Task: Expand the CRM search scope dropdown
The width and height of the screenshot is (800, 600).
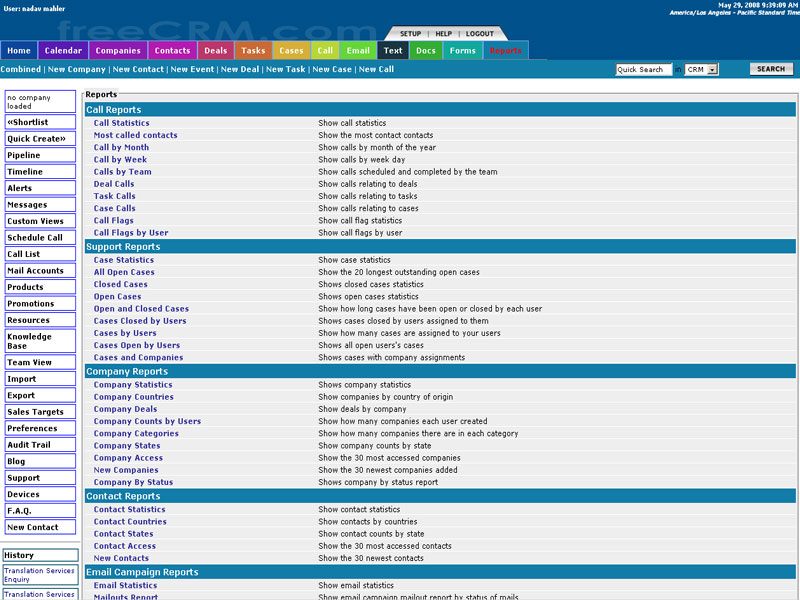Action: [702, 69]
